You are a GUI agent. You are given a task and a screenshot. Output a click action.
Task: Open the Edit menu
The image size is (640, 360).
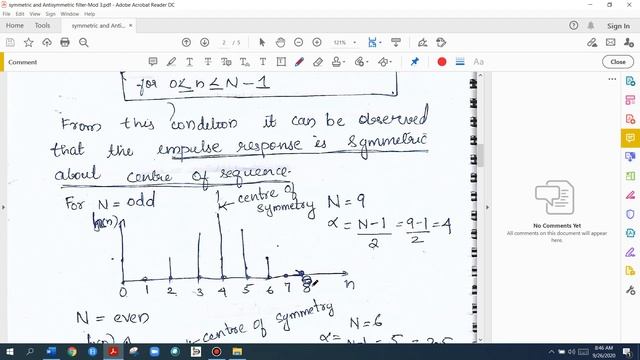[x=20, y=14]
